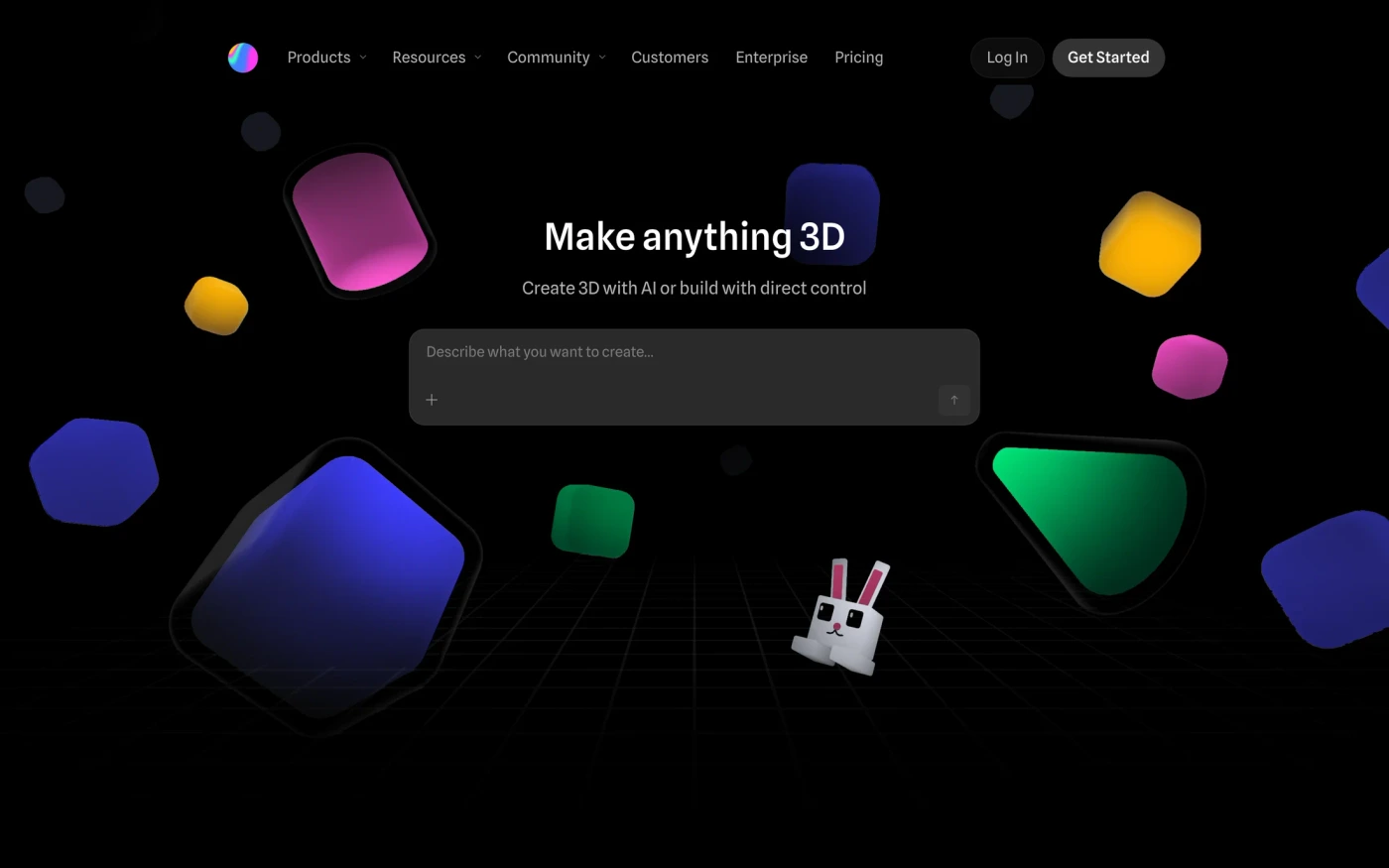Visit the Pricing page
The width and height of the screenshot is (1389, 868).
click(858, 58)
